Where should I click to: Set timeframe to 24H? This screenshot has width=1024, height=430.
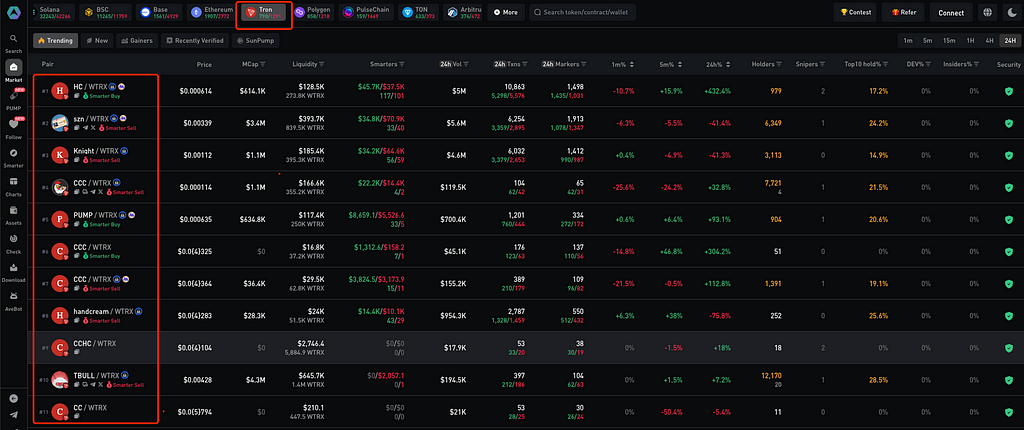tap(1010, 41)
